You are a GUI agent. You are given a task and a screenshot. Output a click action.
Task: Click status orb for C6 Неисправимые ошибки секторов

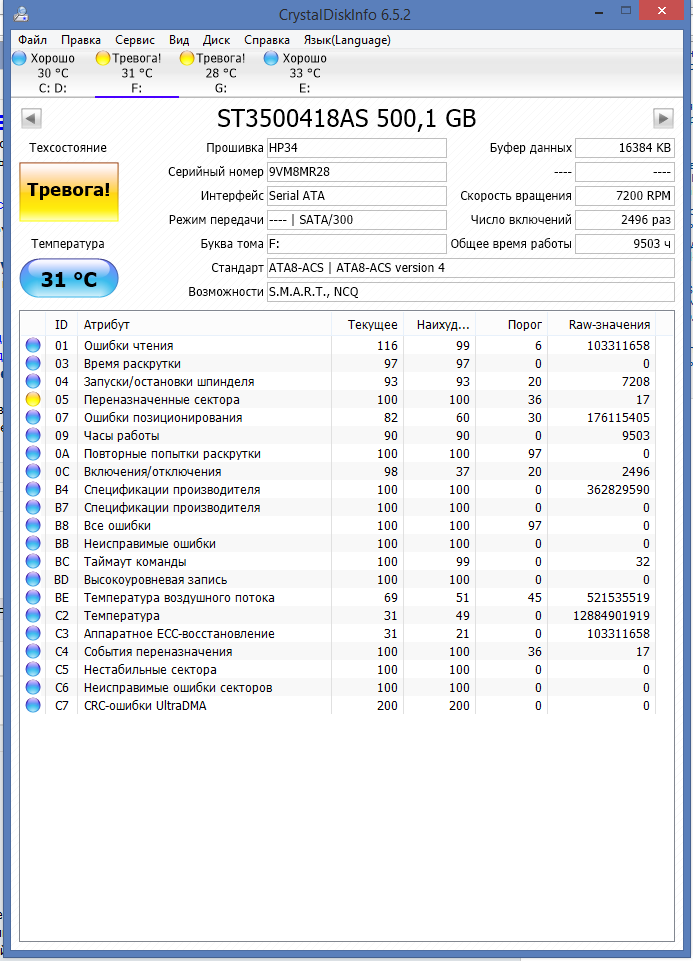click(x=33, y=688)
